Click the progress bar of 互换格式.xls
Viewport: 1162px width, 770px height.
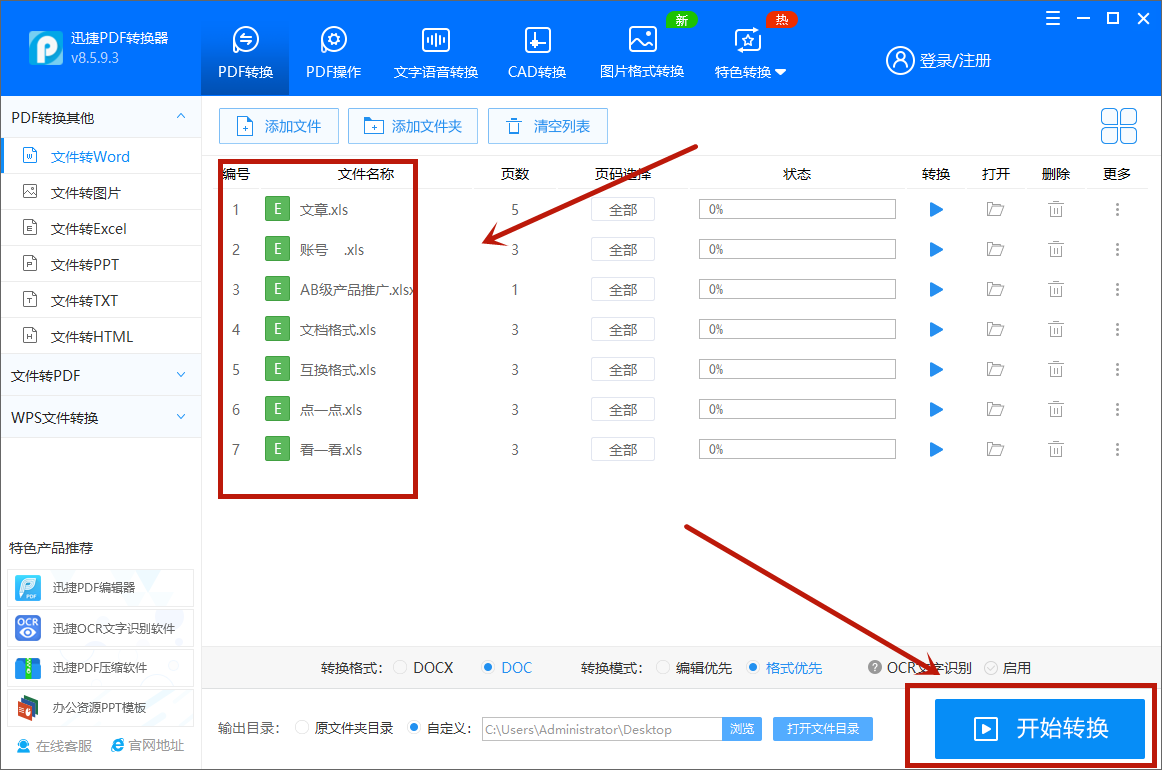coord(796,368)
